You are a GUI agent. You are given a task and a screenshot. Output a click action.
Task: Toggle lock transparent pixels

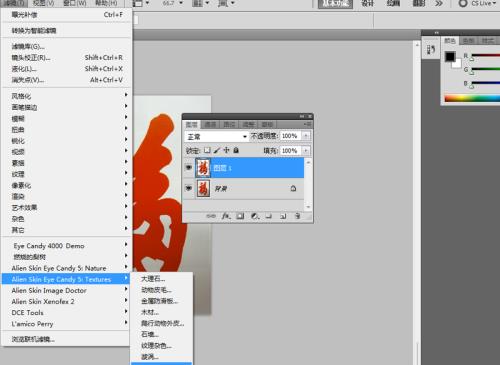pos(207,150)
